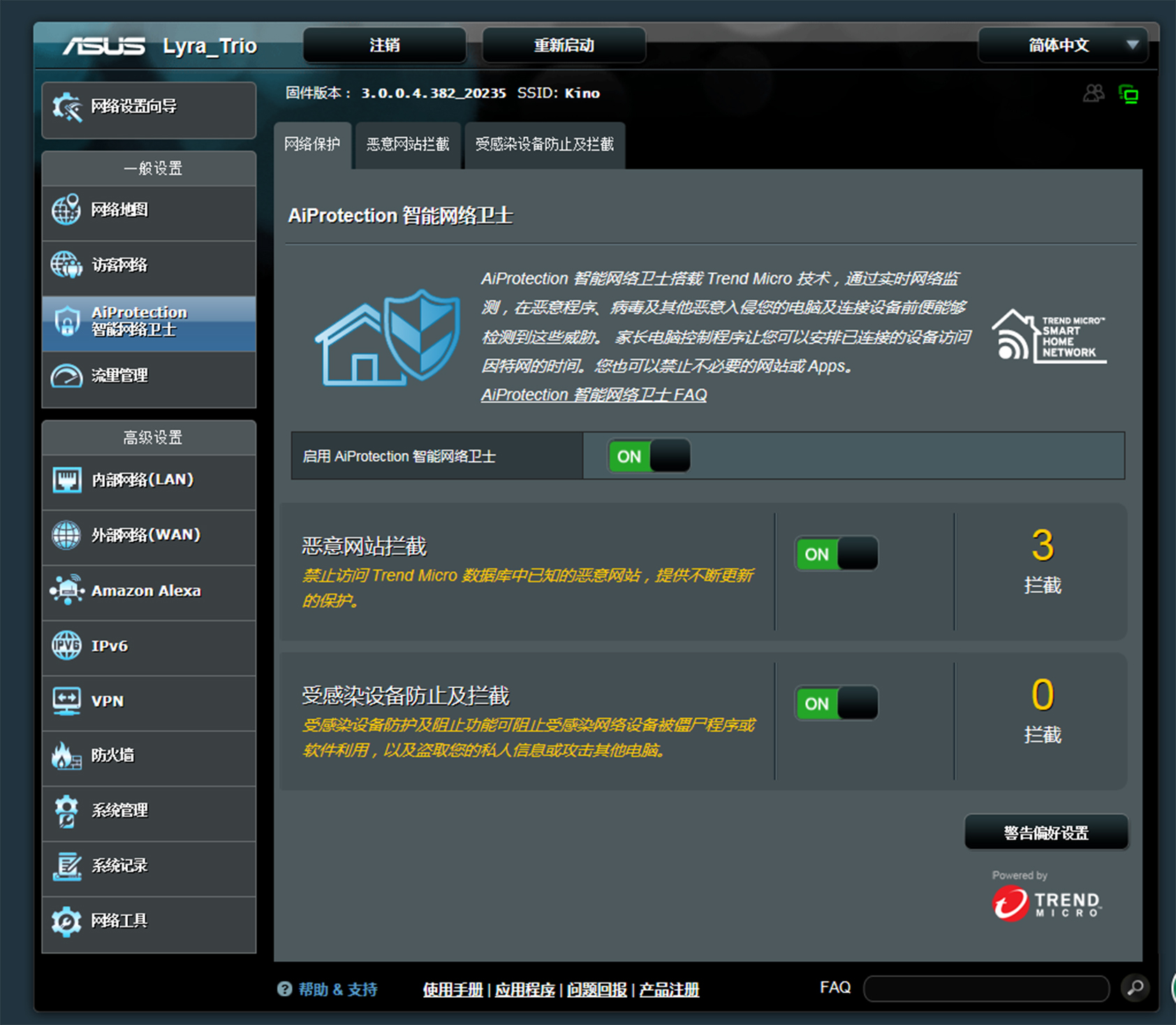Click the 重新启动 reboot button
The height and width of the screenshot is (1025, 1176).
coord(564,45)
